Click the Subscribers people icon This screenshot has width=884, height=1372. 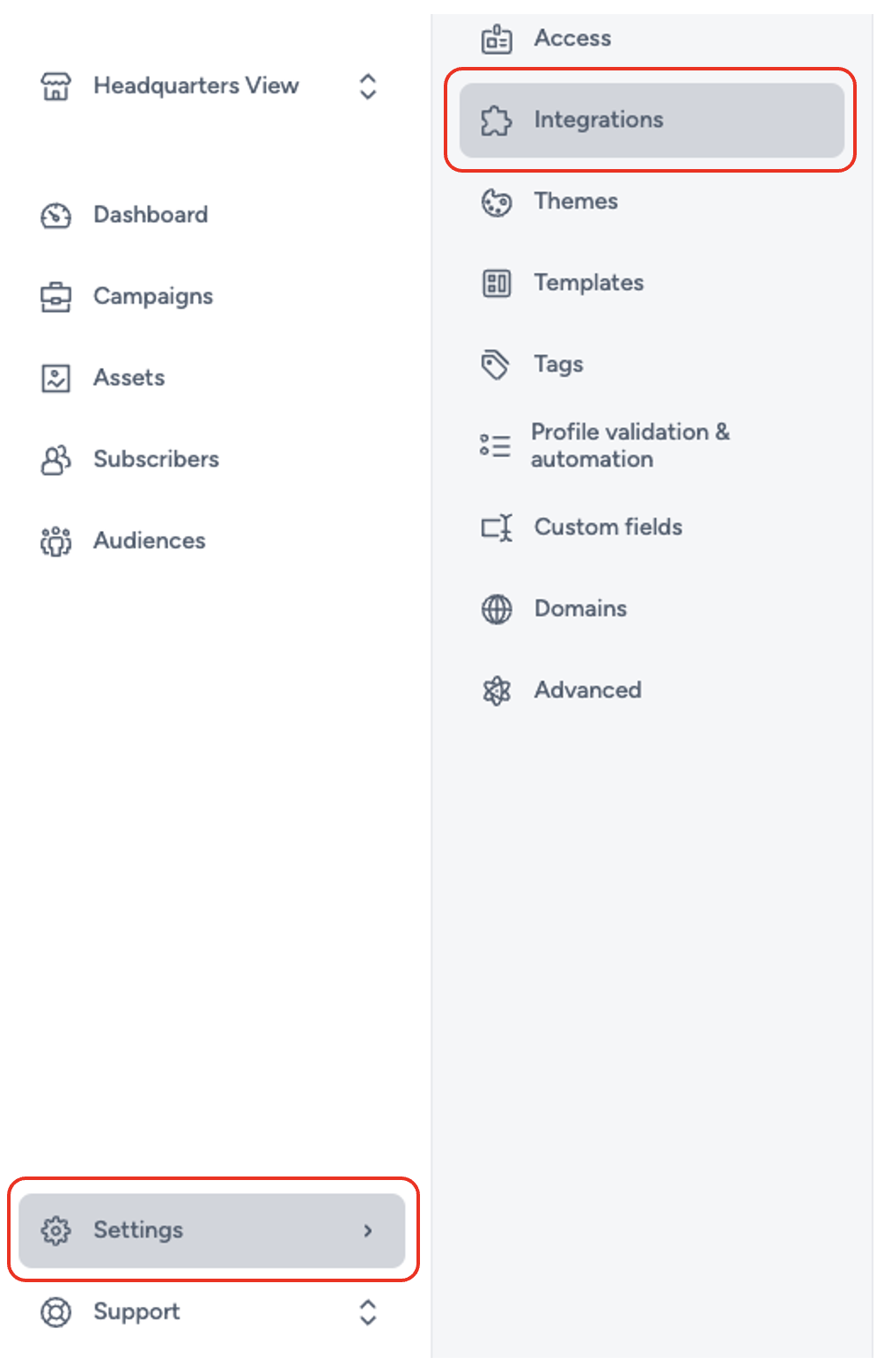pos(55,460)
